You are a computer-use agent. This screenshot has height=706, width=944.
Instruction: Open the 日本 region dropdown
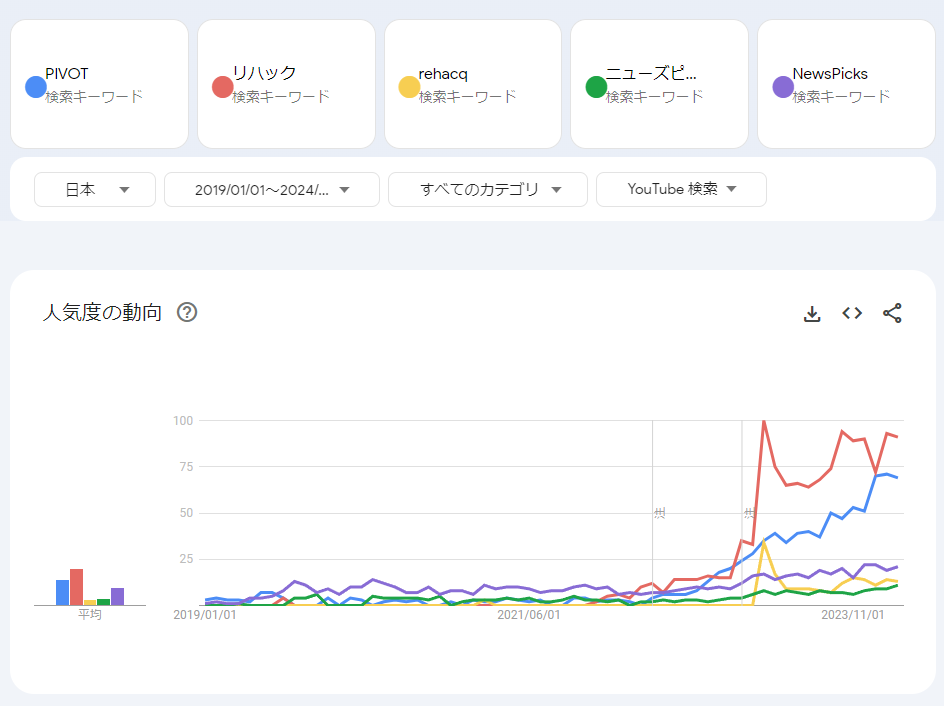click(95, 190)
